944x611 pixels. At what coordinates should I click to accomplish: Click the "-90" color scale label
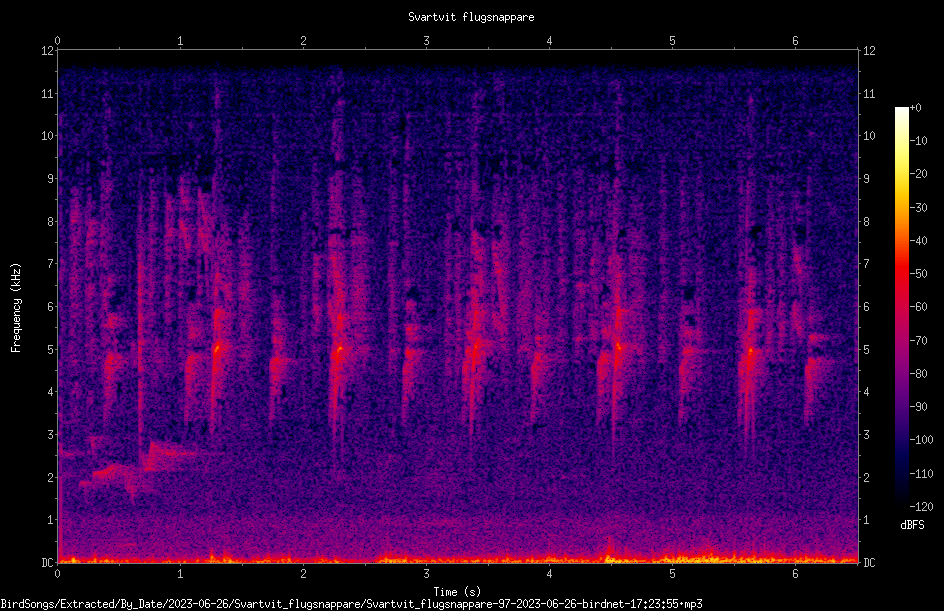[918, 407]
